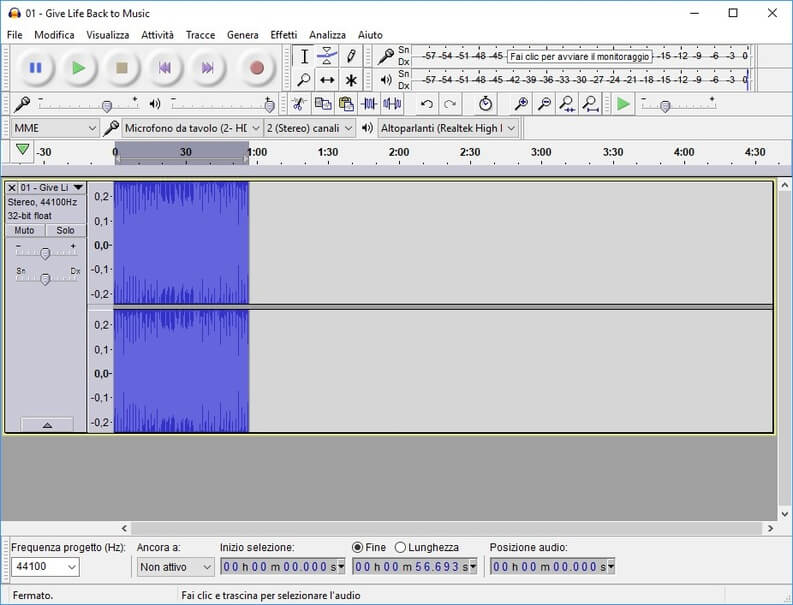The width and height of the screenshot is (793, 605).
Task: Click 'Fai clic per avviare il monitoraggio'
Action: click(579, 57)
